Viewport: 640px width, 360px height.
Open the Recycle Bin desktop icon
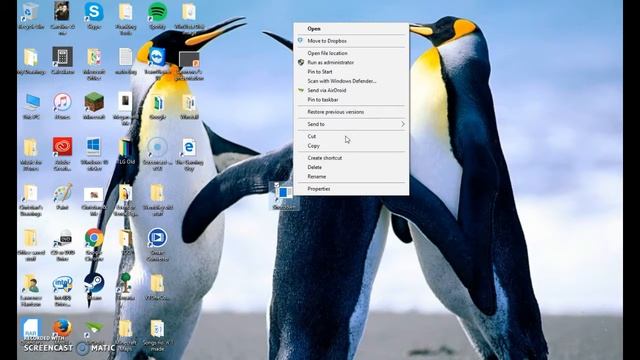pyautogui.click(x=31, y=12)
